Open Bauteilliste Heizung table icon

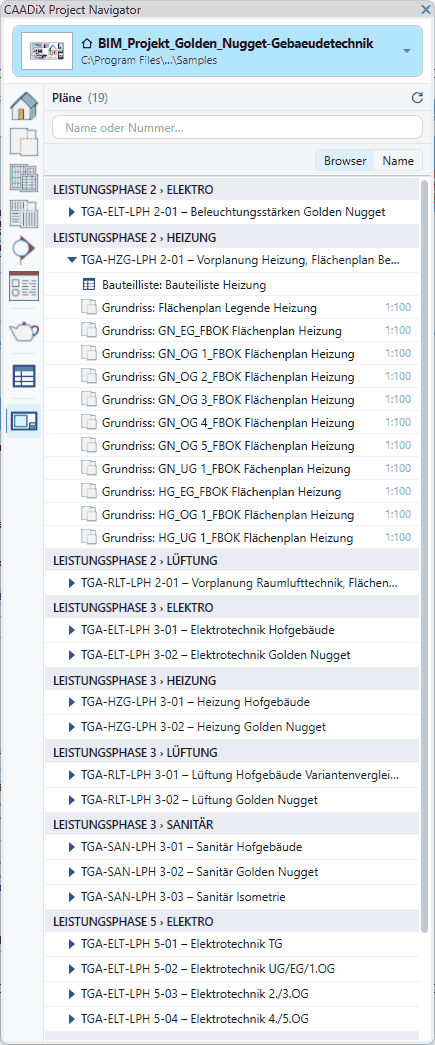pos(89,285)
